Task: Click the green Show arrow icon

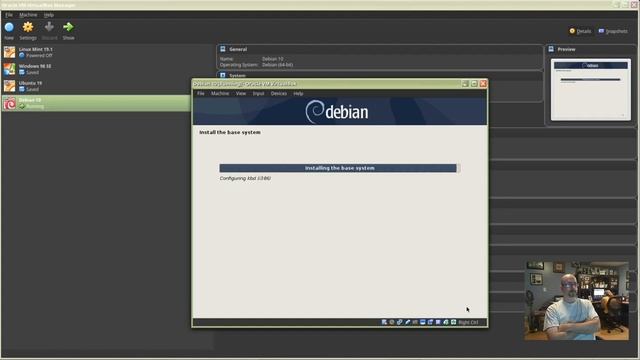Action: tap(68, 27)
